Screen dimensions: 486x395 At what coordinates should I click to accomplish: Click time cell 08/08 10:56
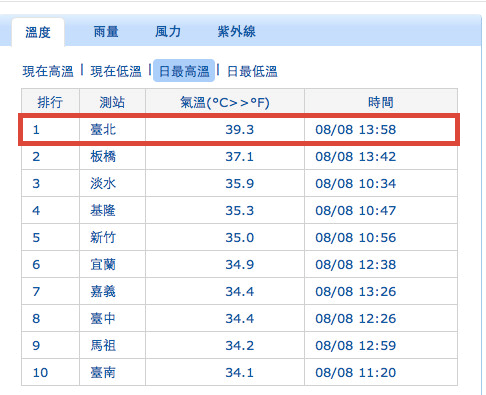click(356, 237)
